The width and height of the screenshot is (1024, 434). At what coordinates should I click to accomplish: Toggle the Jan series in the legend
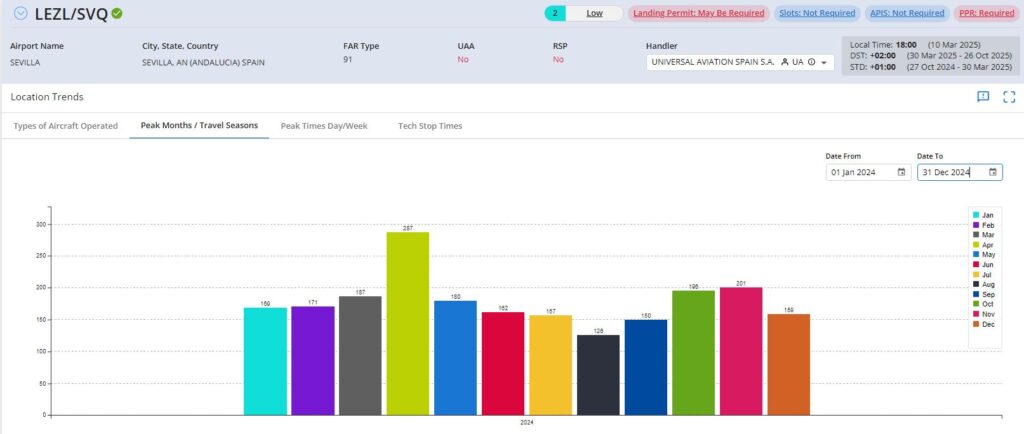tap(982, 215)
